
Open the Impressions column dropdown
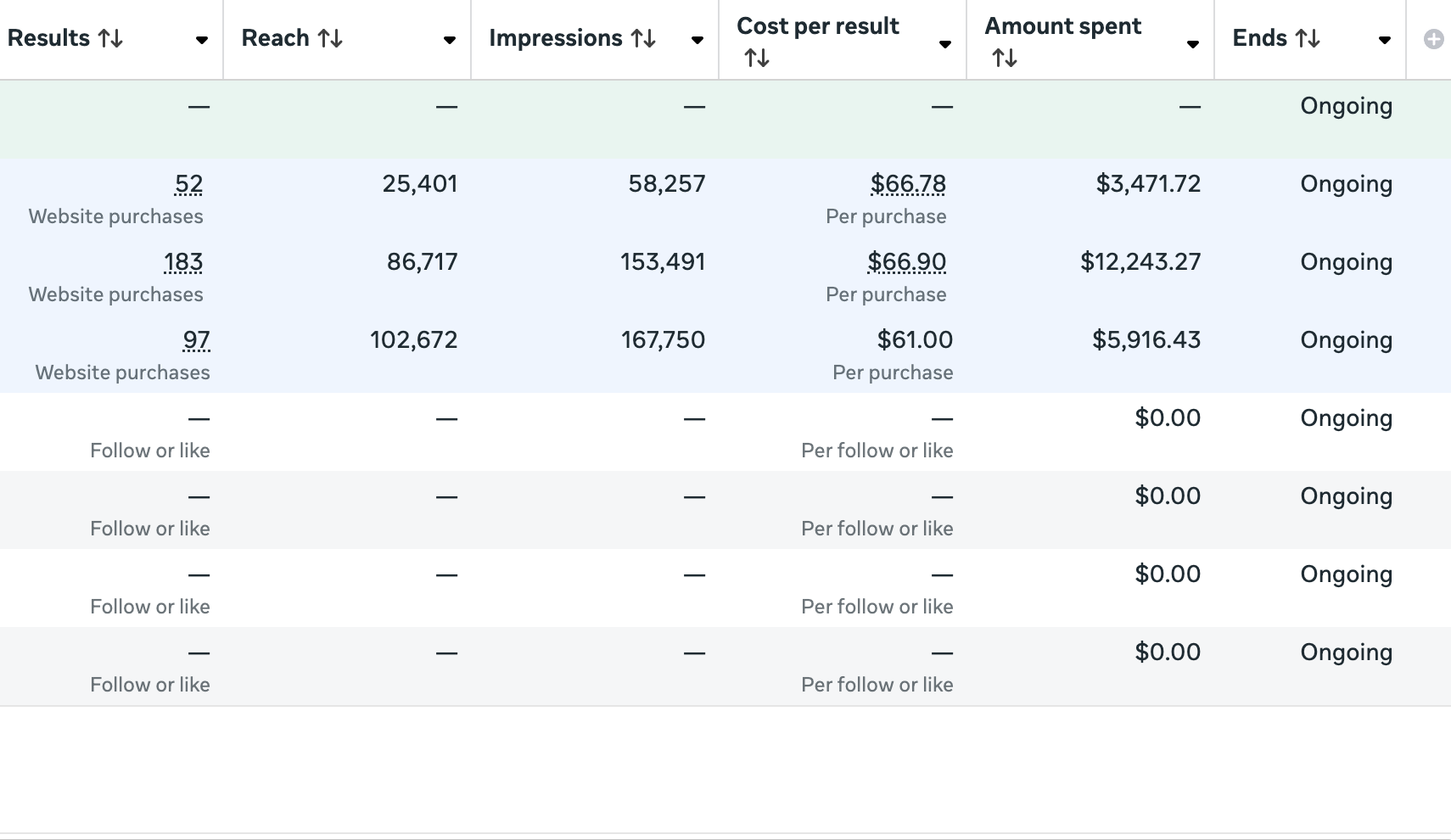coord(697,40)
